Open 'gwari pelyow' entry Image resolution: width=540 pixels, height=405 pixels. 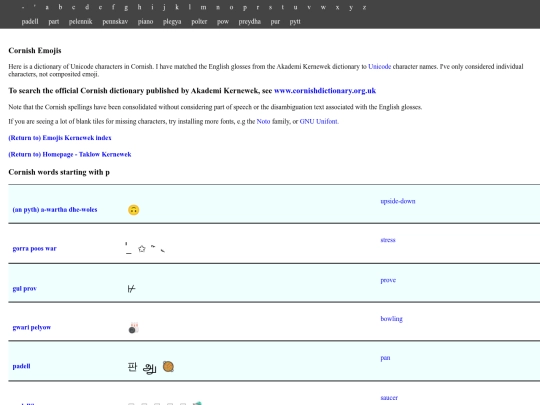pyautogui.click(x=32, y=327)
